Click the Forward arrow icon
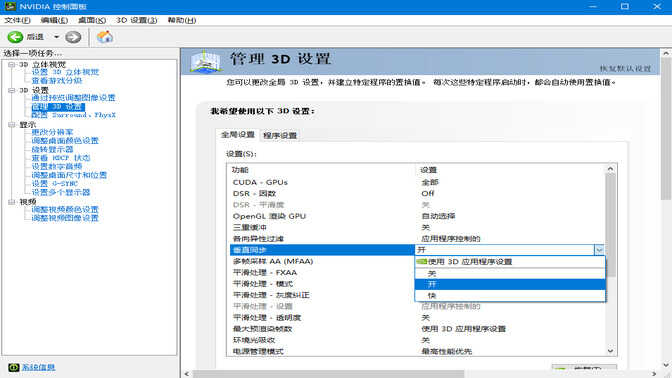The height and width of the screenshot is (378, 672). (73, 37)
